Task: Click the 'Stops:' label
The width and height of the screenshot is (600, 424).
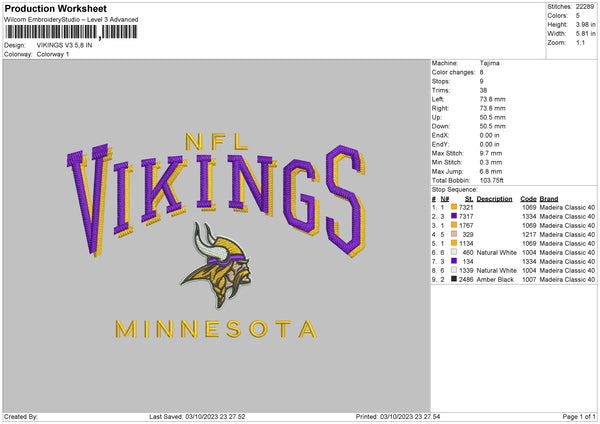Action: click(x=441, y=81)
